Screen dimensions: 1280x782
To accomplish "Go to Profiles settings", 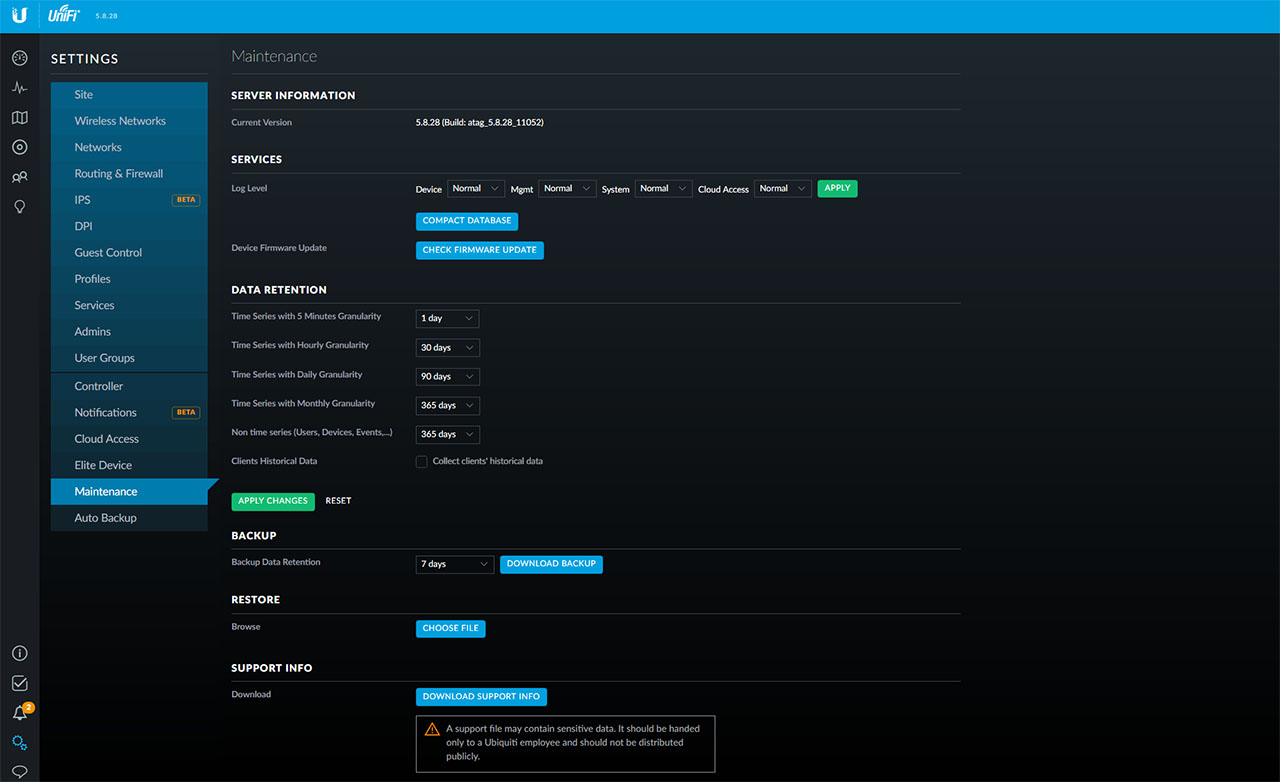I will click(129, 279).
